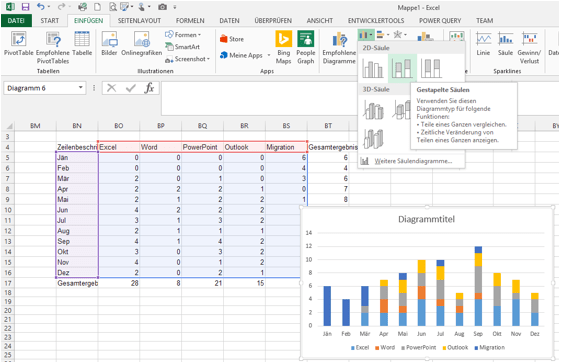Viewport: 561px width, 362px height.
Task: Insert a Tabelle
Action: tap(82, 44)
